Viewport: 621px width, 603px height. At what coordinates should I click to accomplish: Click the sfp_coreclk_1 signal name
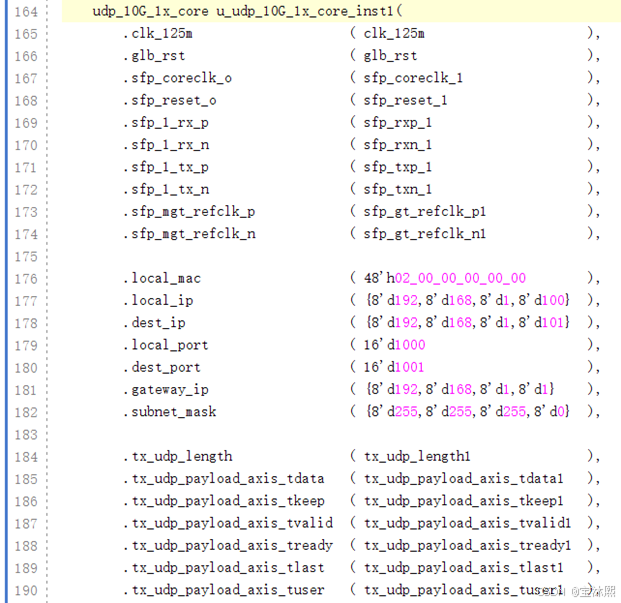coord(413,78)
